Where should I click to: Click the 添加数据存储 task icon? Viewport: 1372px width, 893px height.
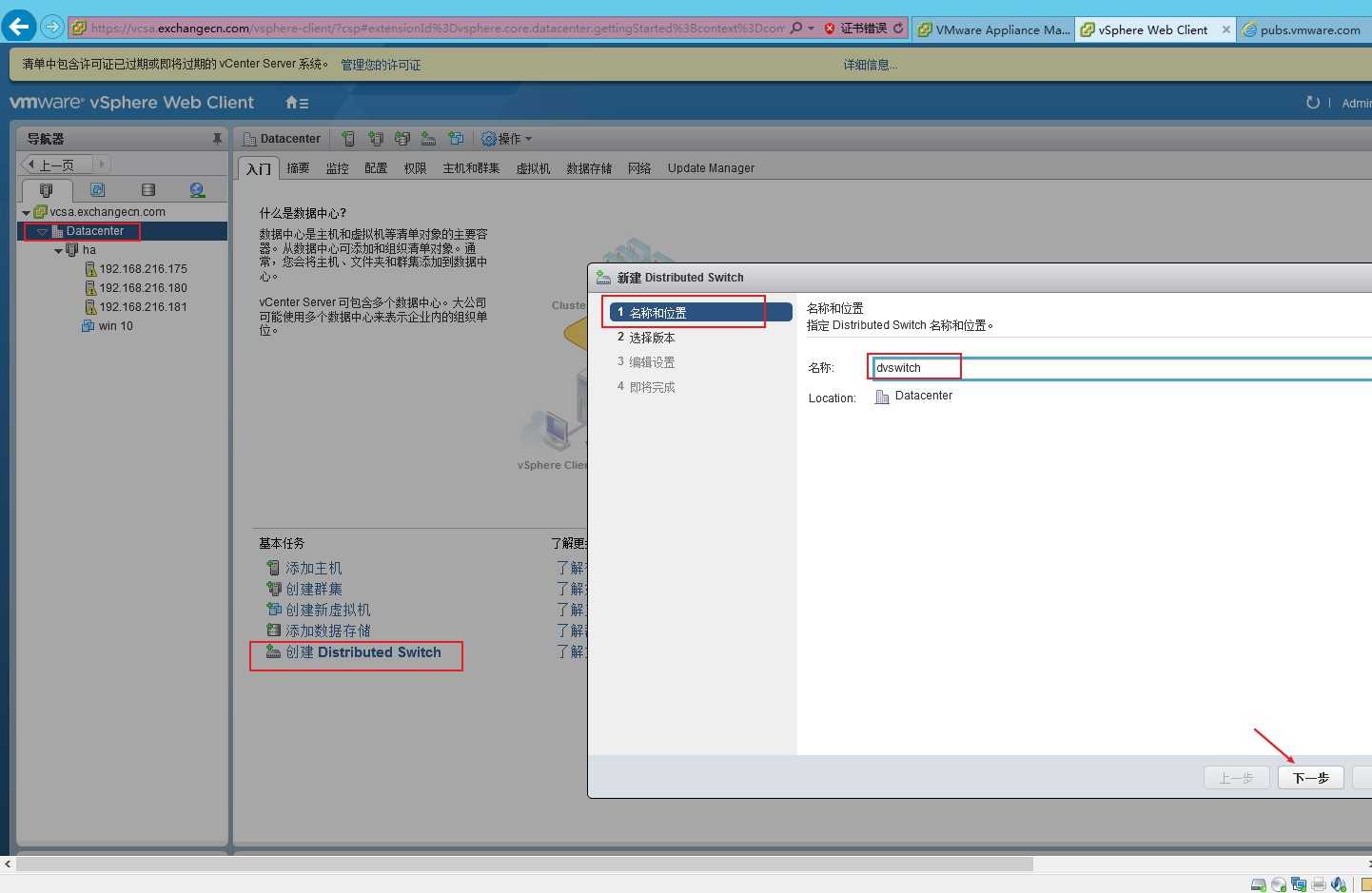pos(274,631)
